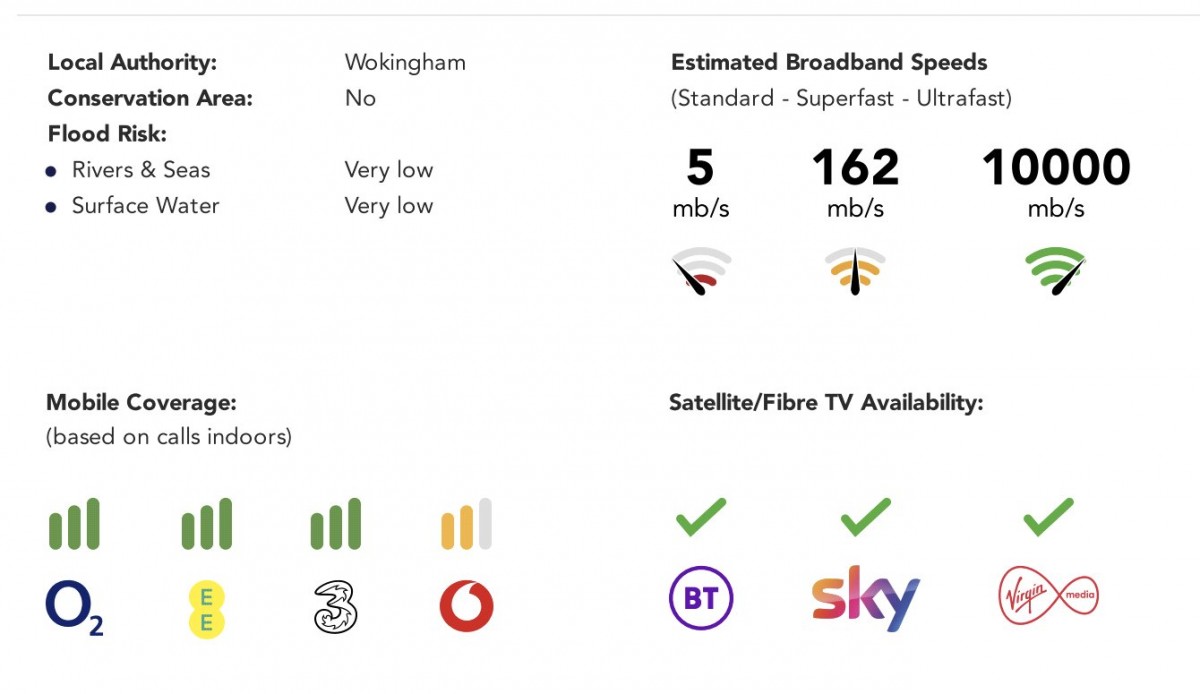Click the orange superfast speed gauge
The height and width of the screenshot is (694, 1200).
click(x=855, y=271)
